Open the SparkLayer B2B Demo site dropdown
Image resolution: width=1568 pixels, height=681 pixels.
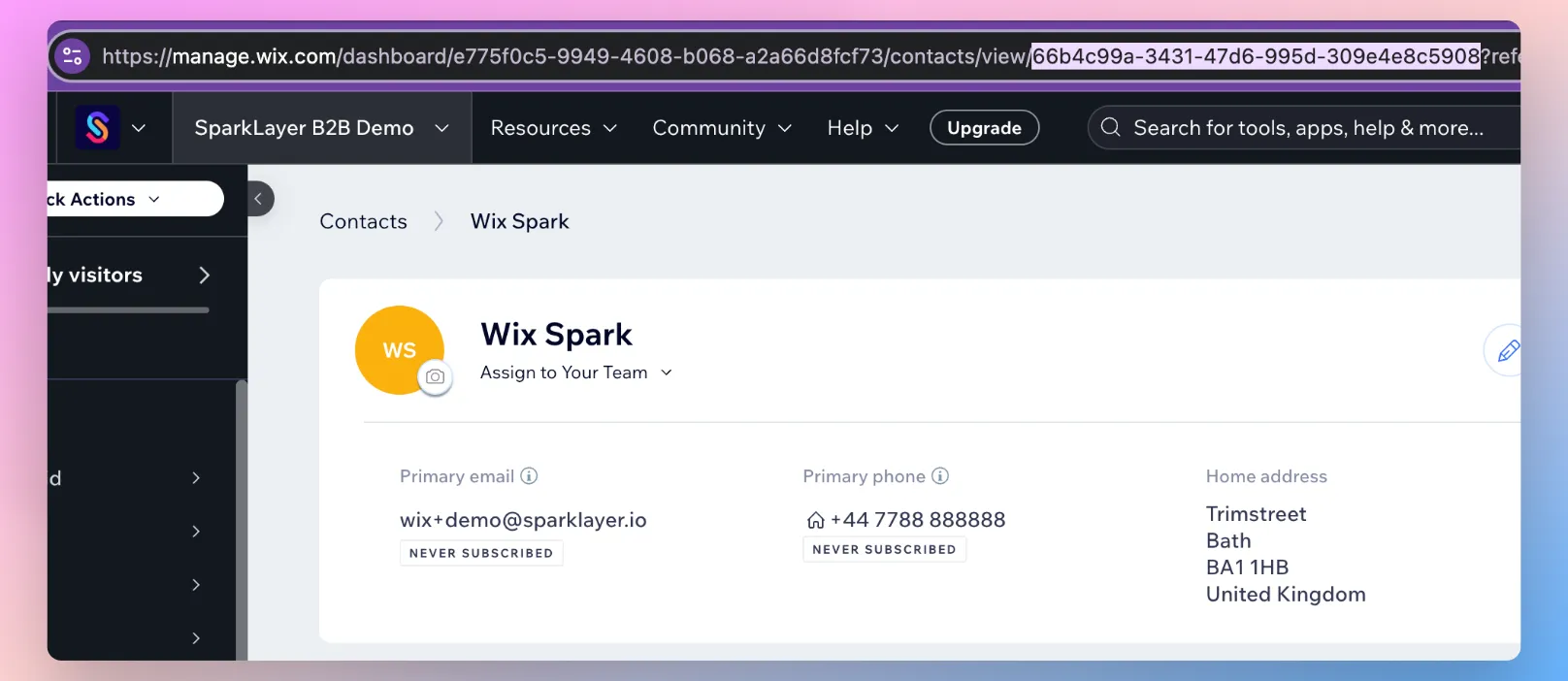point(321,128)
